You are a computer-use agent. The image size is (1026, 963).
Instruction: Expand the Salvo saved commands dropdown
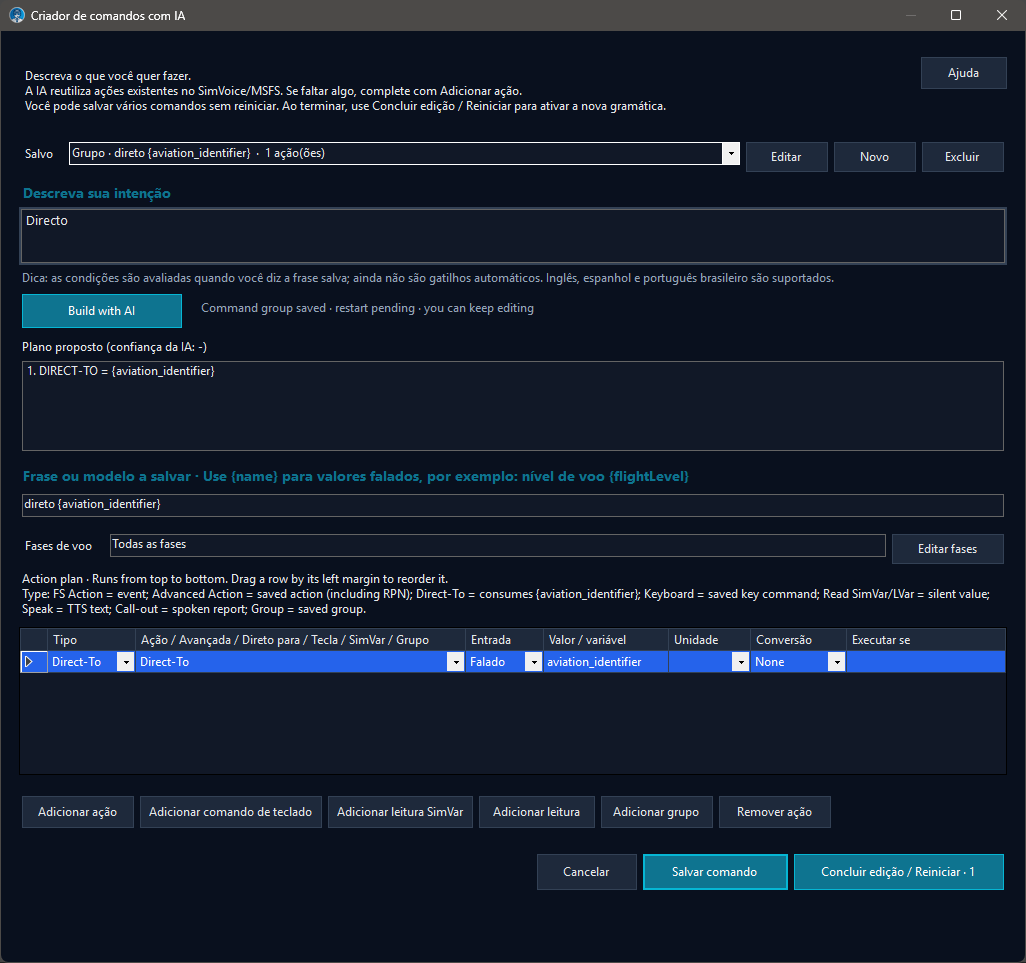click(x=730, y=154)
